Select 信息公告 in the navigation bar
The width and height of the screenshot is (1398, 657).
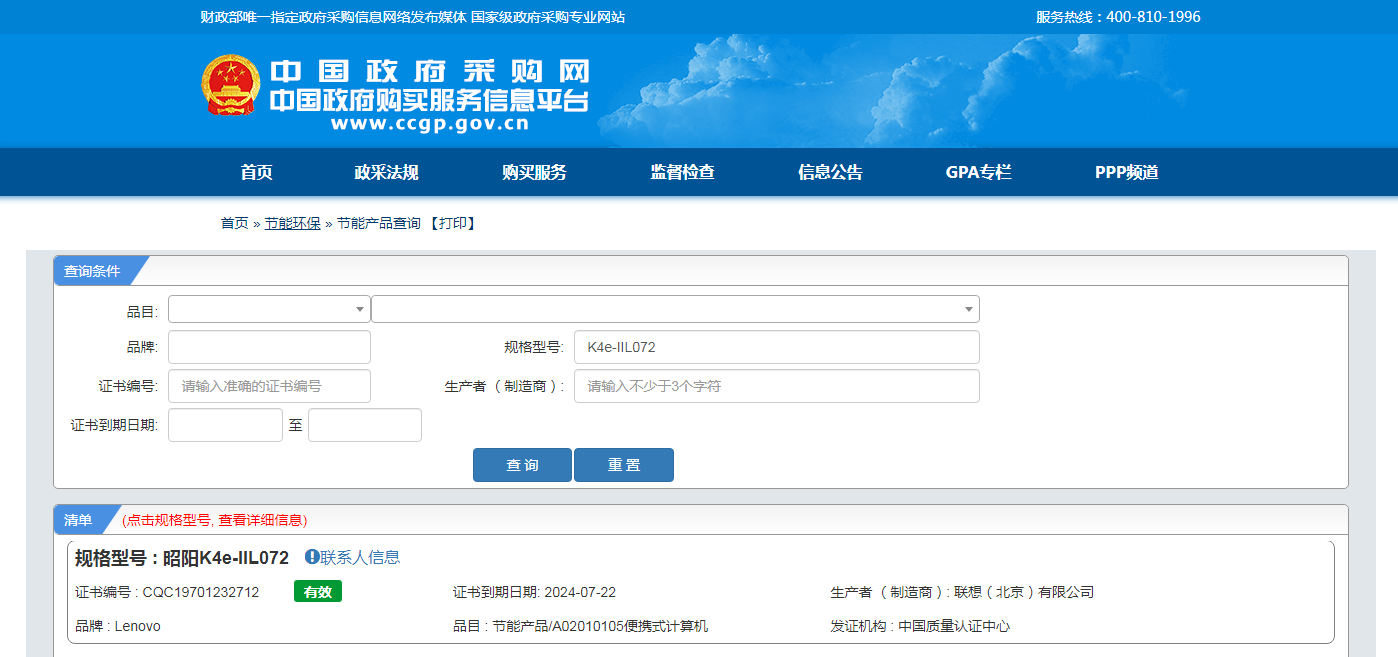[830, 172]
